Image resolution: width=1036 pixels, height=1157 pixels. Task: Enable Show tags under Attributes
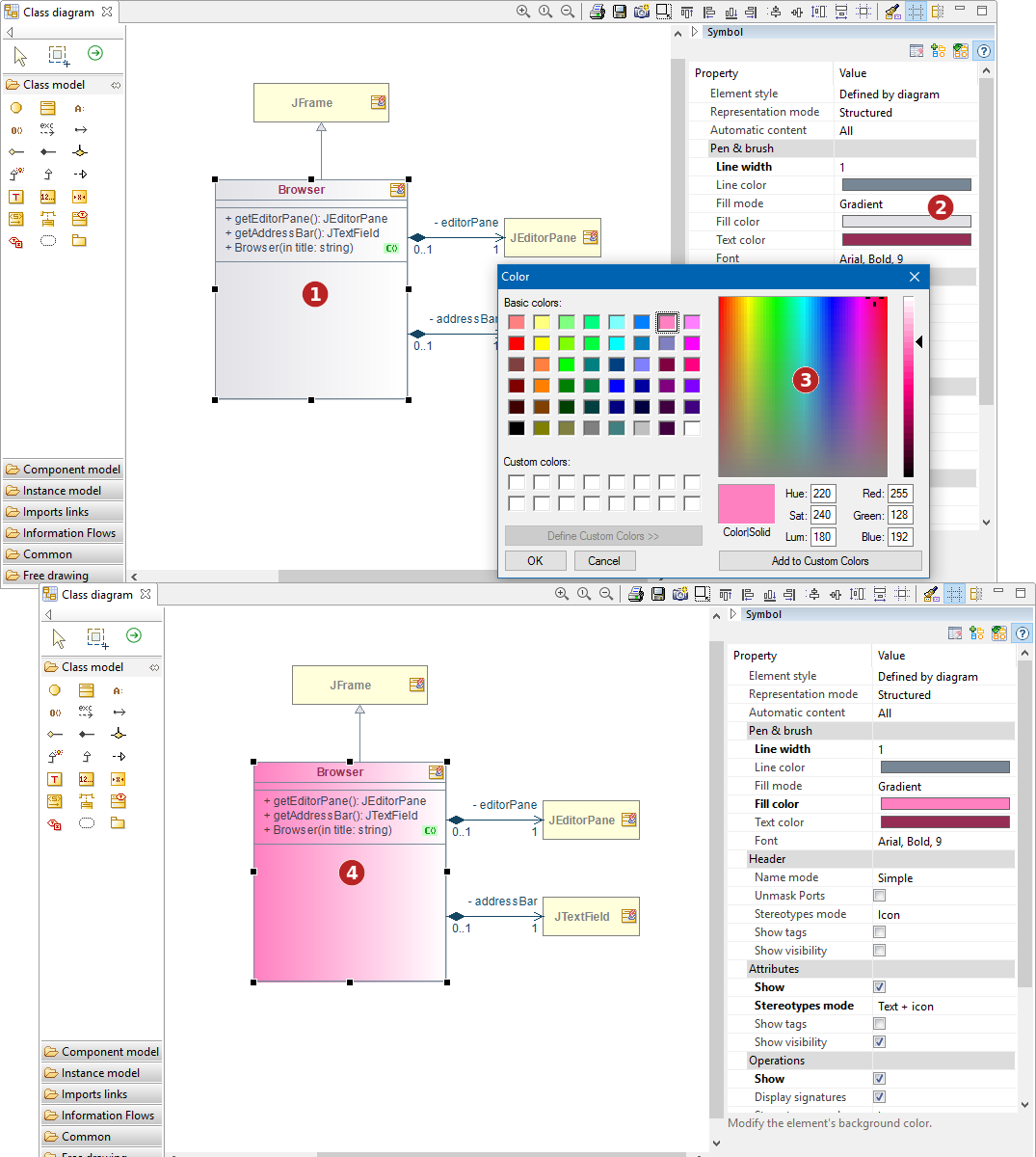(879, 1024)
